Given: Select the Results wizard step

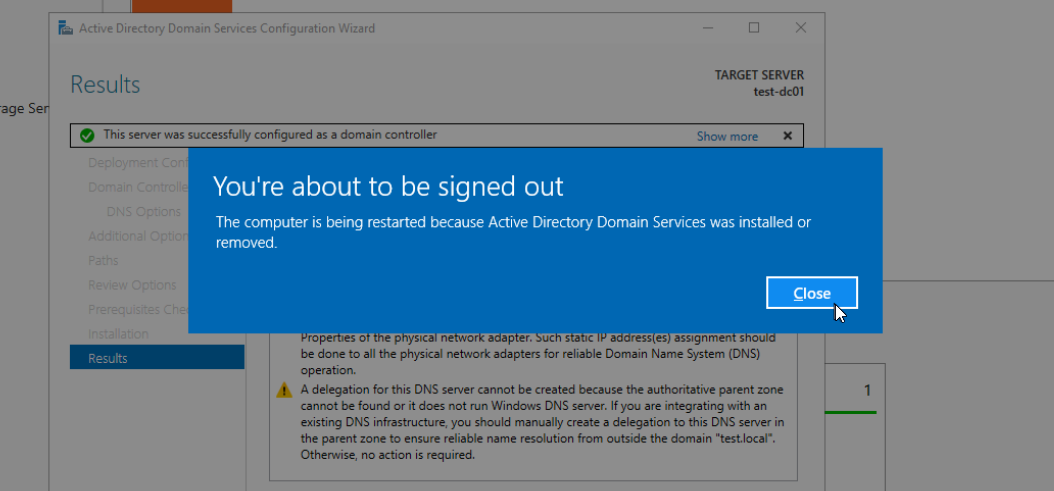Looking at the screenshot, I should 157,357.
